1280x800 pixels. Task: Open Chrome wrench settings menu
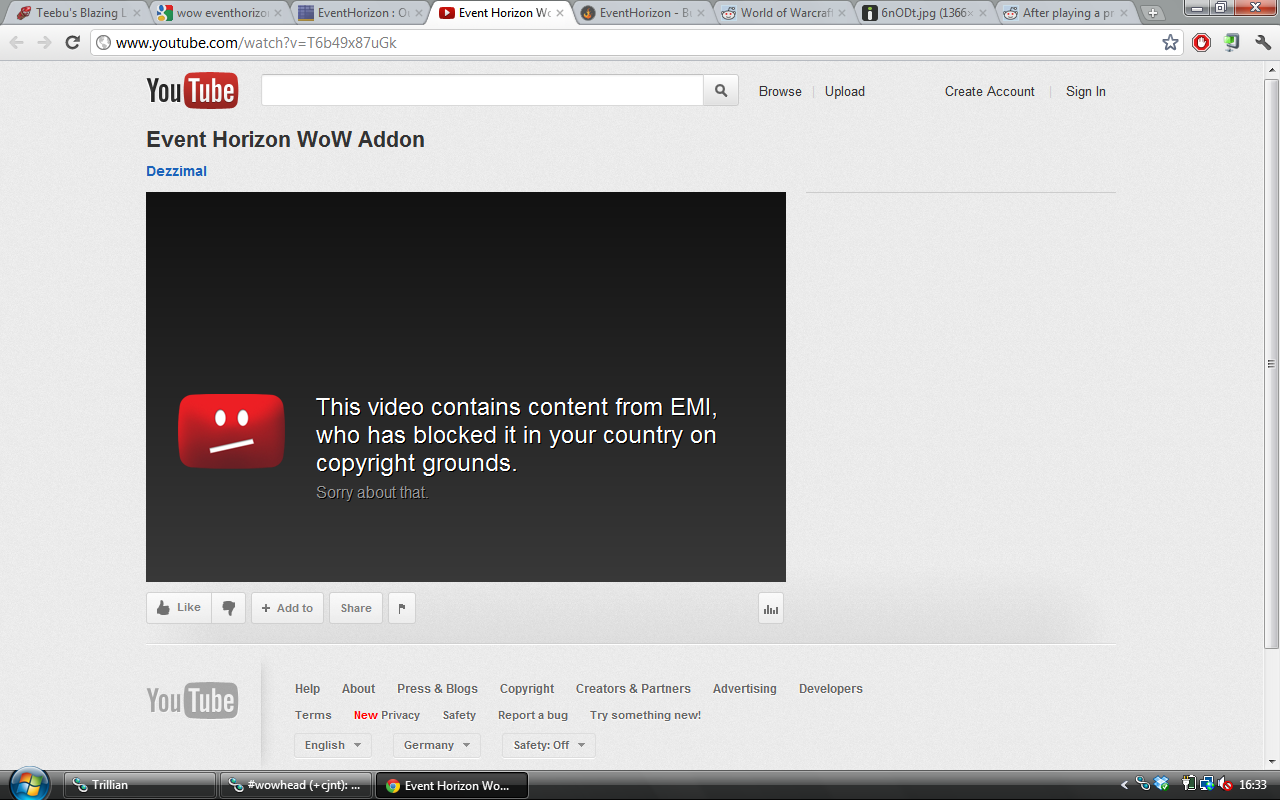click(1262, 43)
